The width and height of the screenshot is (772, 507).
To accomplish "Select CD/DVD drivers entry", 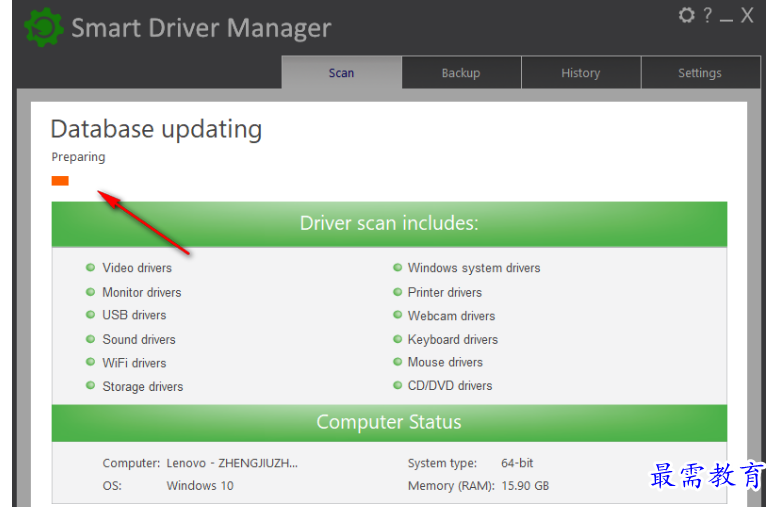I will coord(450,386).
